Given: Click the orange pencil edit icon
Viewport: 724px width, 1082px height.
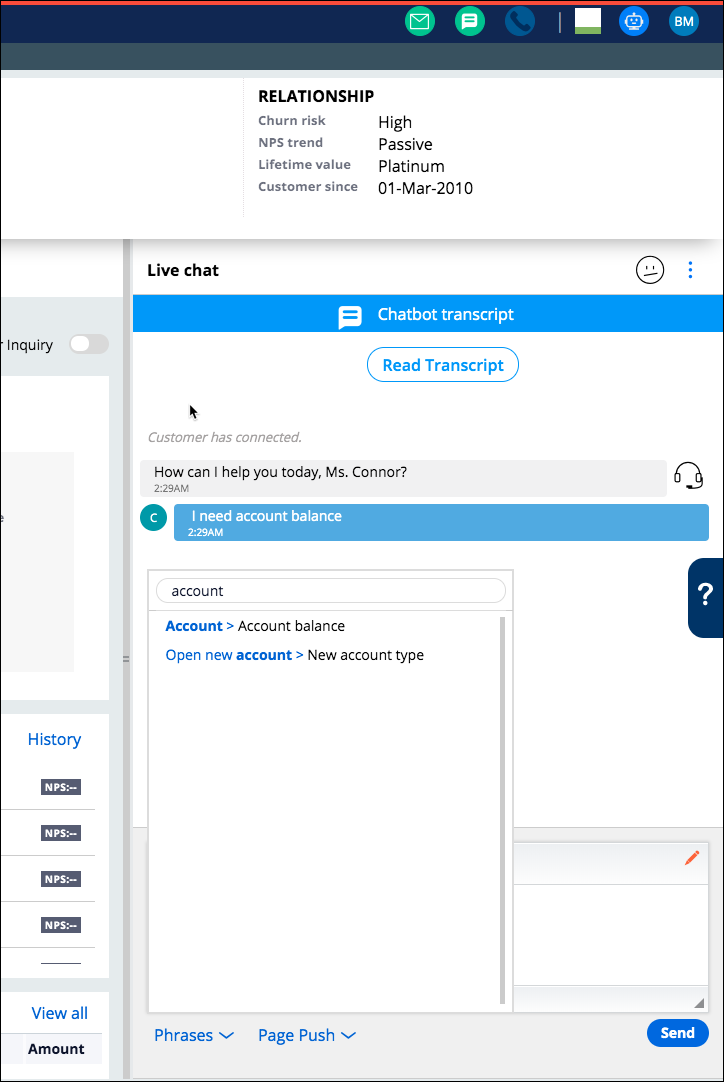Looking at the screenshot, I should (x=691, y=858).
